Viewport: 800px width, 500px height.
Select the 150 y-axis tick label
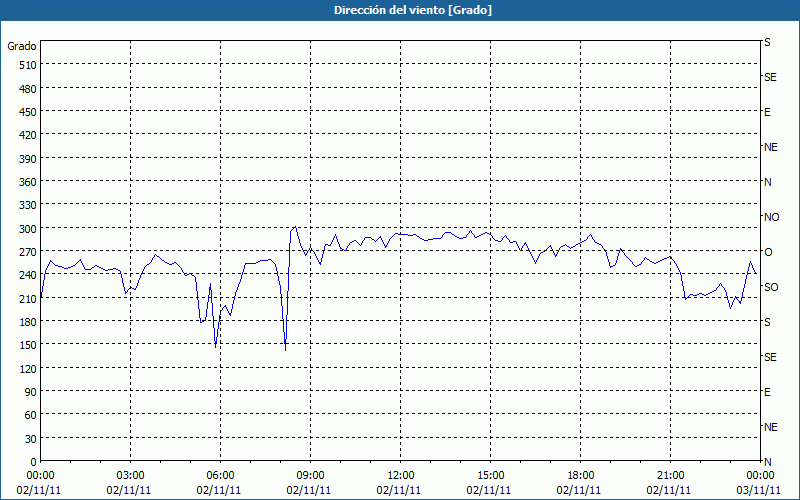coord(29,345)
